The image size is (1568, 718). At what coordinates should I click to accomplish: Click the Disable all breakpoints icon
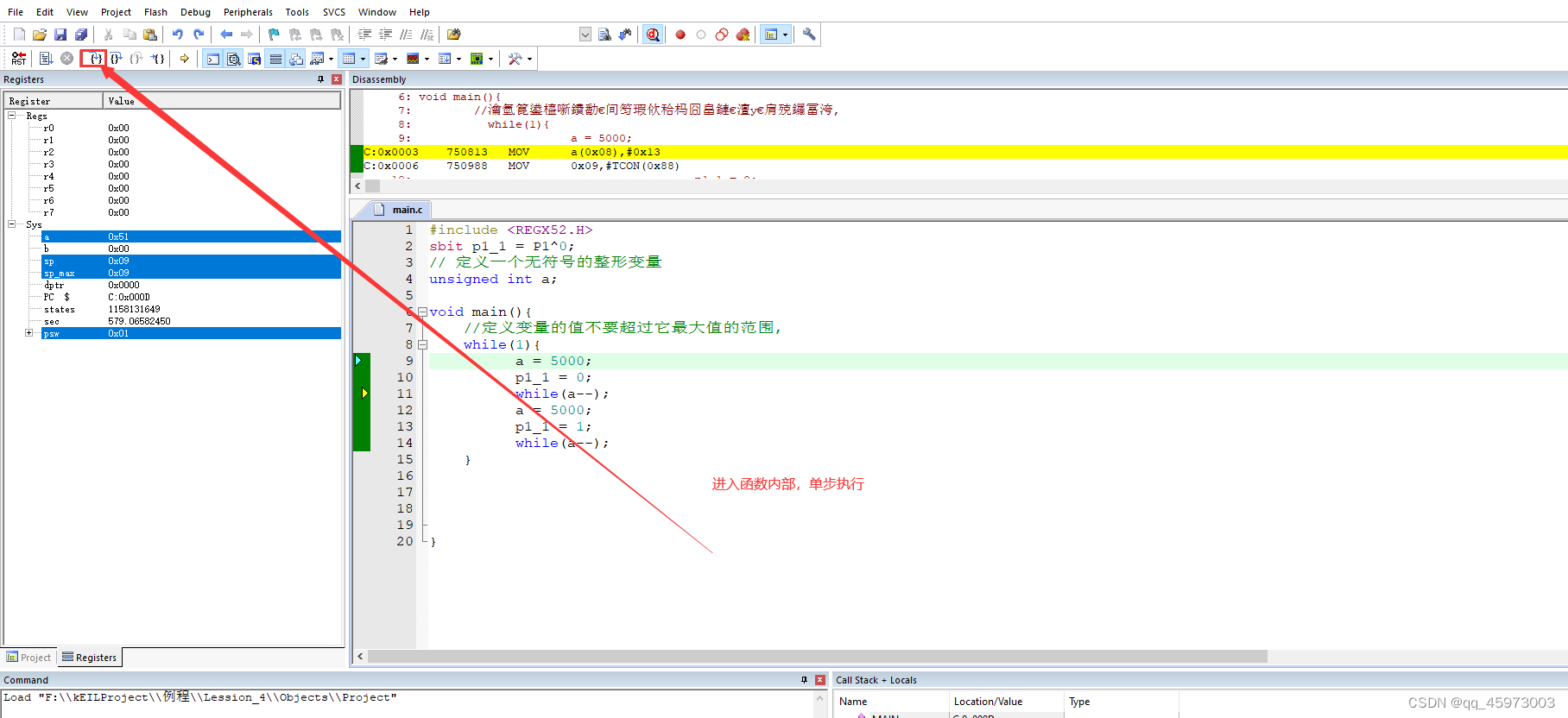click(x=722, y=35)
